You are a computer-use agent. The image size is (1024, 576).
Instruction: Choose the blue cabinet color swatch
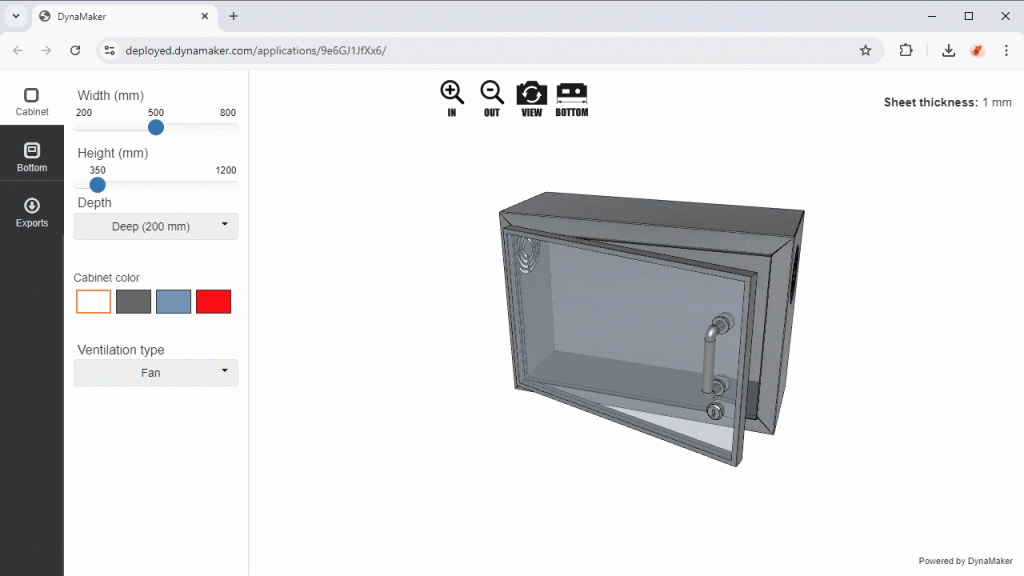click(x=174, y=302)
